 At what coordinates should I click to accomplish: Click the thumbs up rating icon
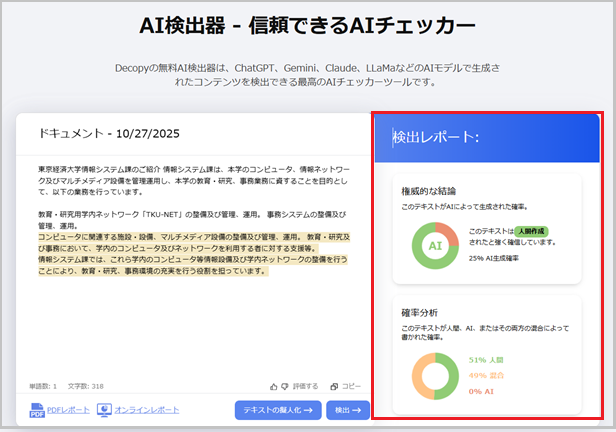(274, 385)
